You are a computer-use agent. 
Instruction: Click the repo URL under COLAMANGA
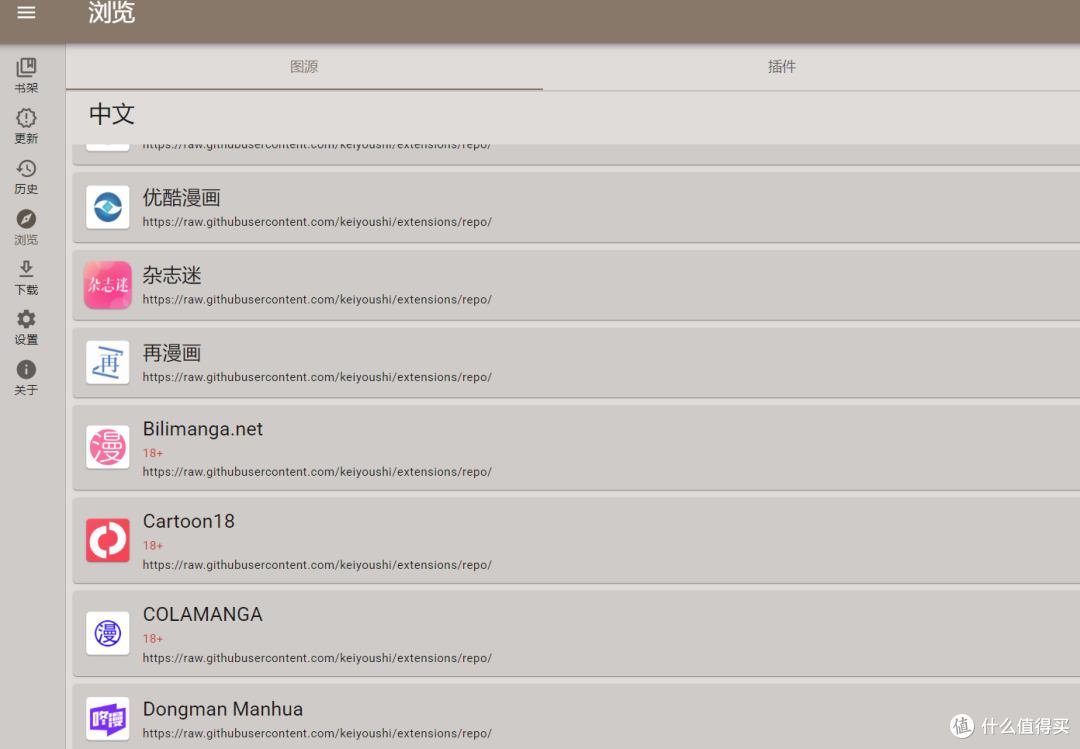[317, 658]
